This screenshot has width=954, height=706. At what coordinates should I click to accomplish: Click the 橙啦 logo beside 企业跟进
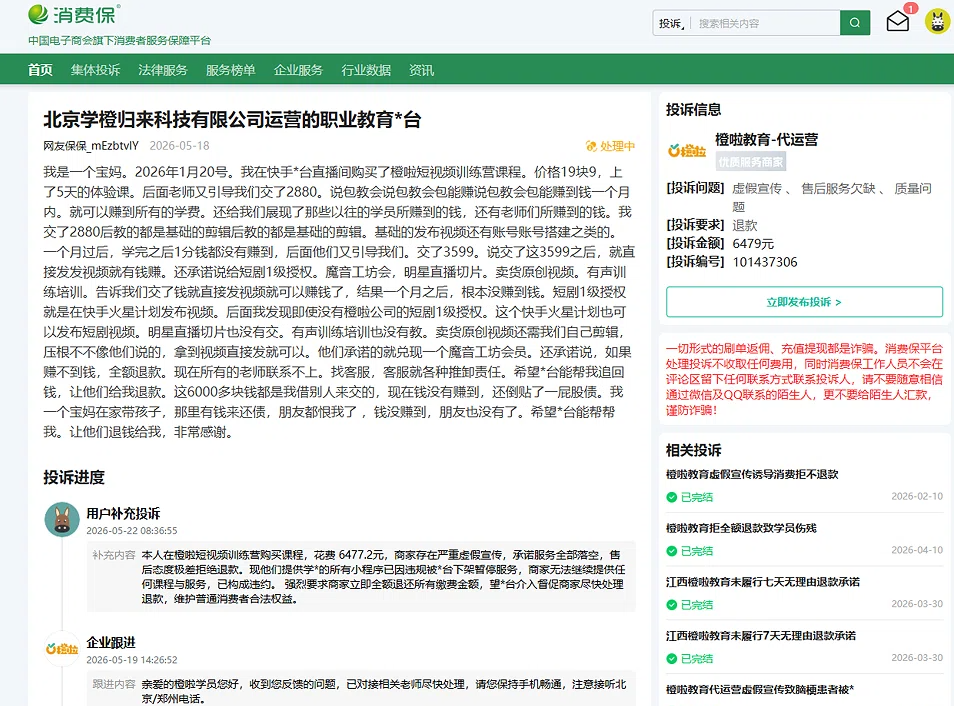[x=62, y=649]
